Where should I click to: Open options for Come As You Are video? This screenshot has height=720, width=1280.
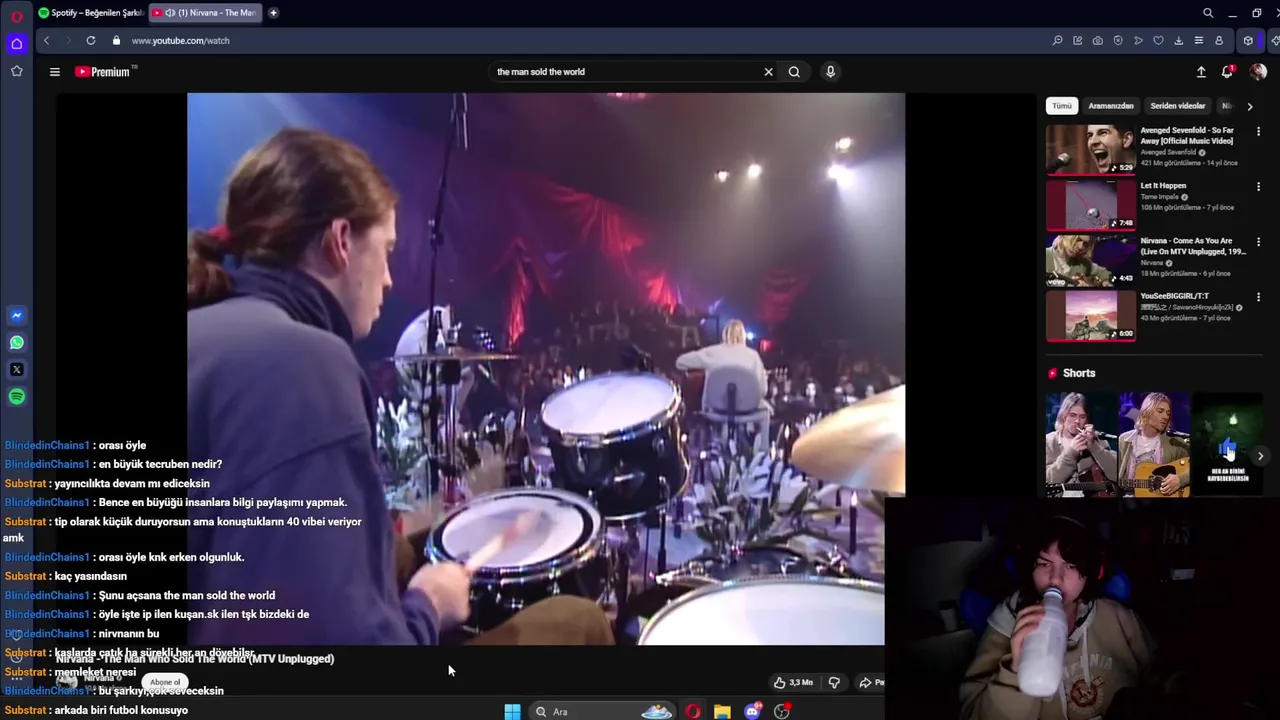[x=1258, y=242]
